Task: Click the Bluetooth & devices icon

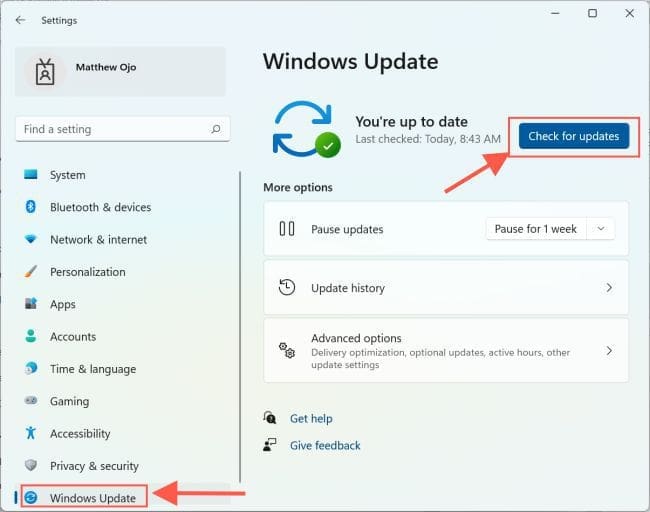Action: click(x=30, y=207)
